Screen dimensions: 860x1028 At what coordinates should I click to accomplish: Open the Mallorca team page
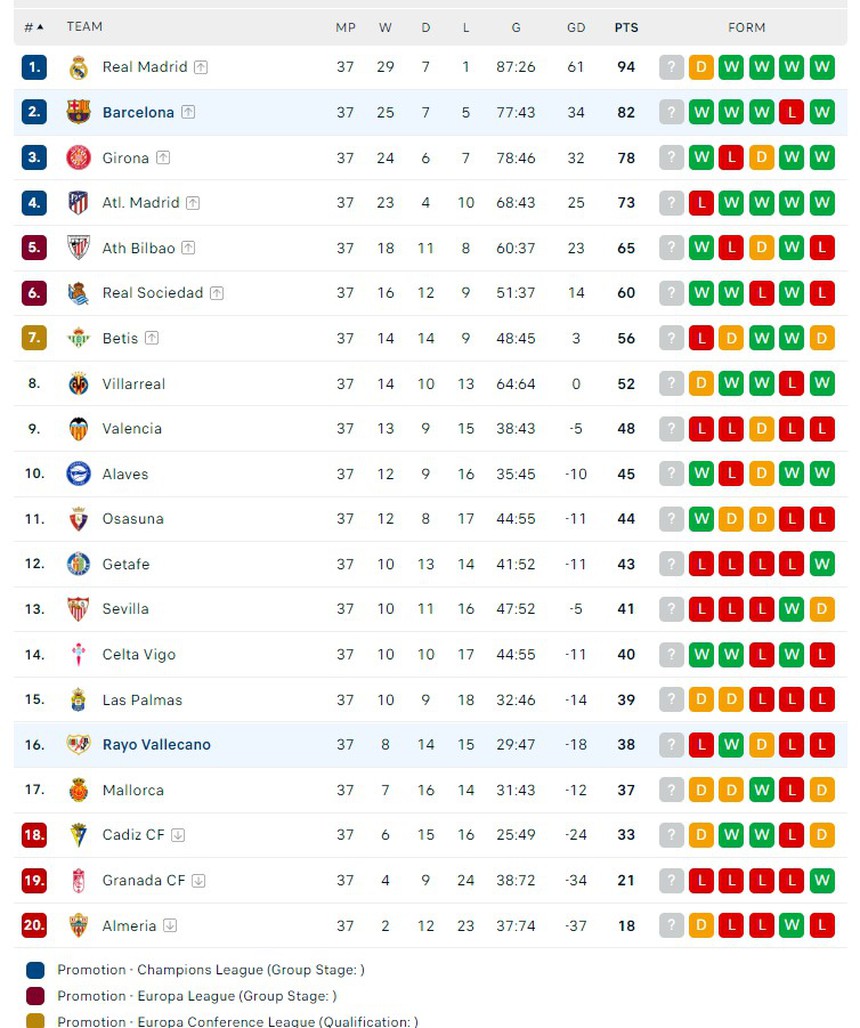tap(133, 790)
